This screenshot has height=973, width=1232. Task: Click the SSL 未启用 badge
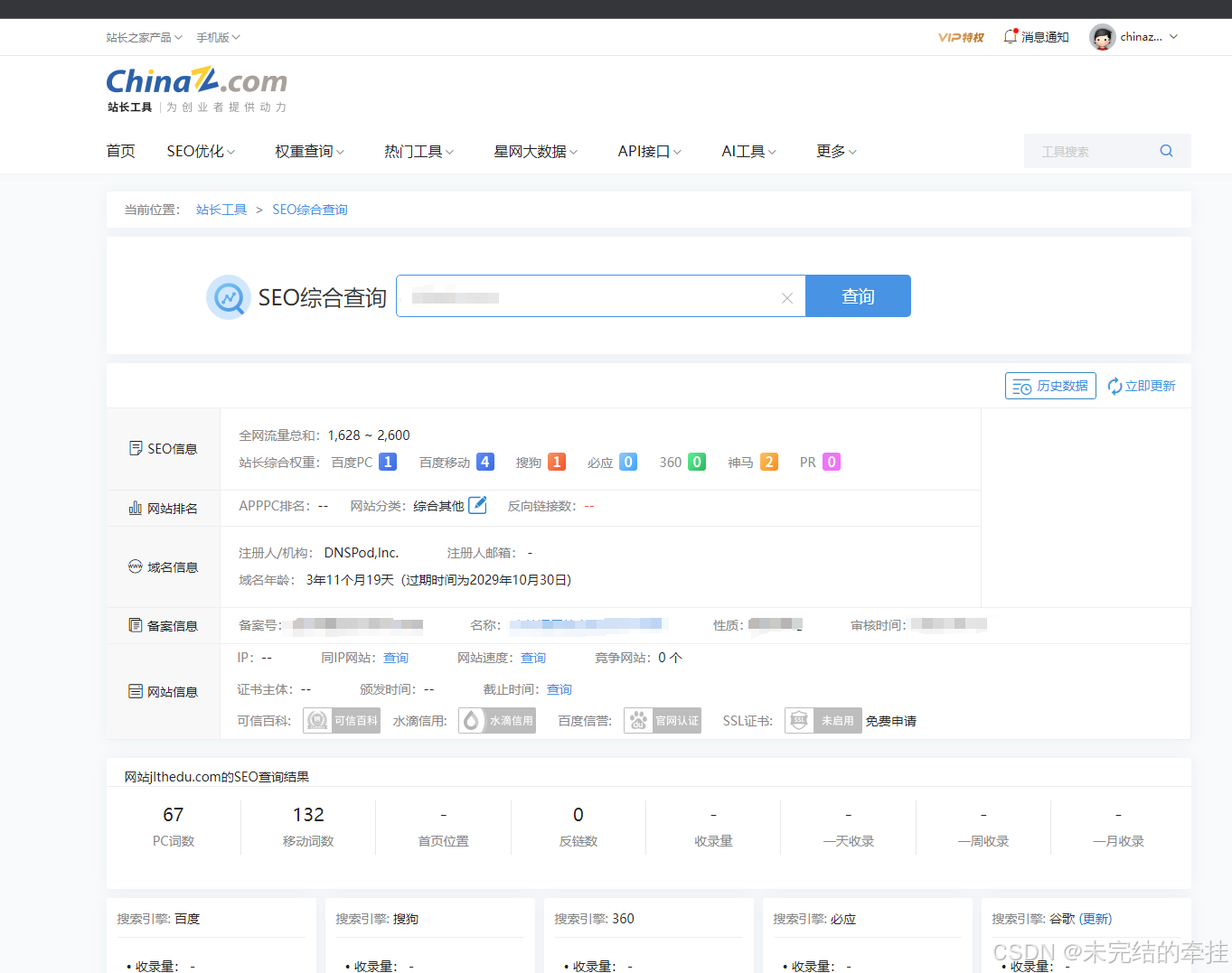(823, 720)
